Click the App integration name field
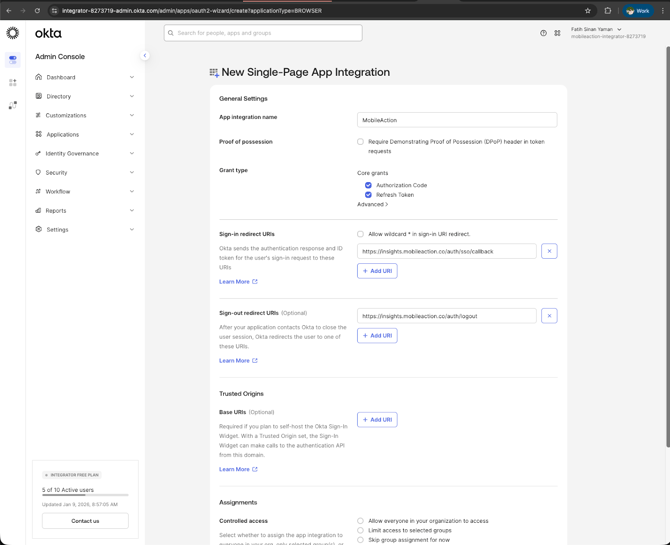Image resolution: width=670 pixels, height=545 pixels. (456, 120)
